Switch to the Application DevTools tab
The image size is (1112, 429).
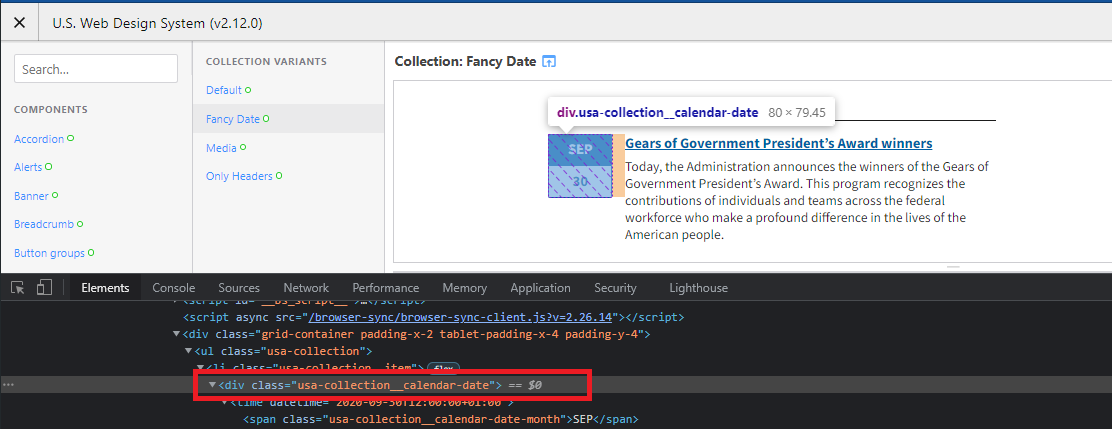click(x=540, y=288)
